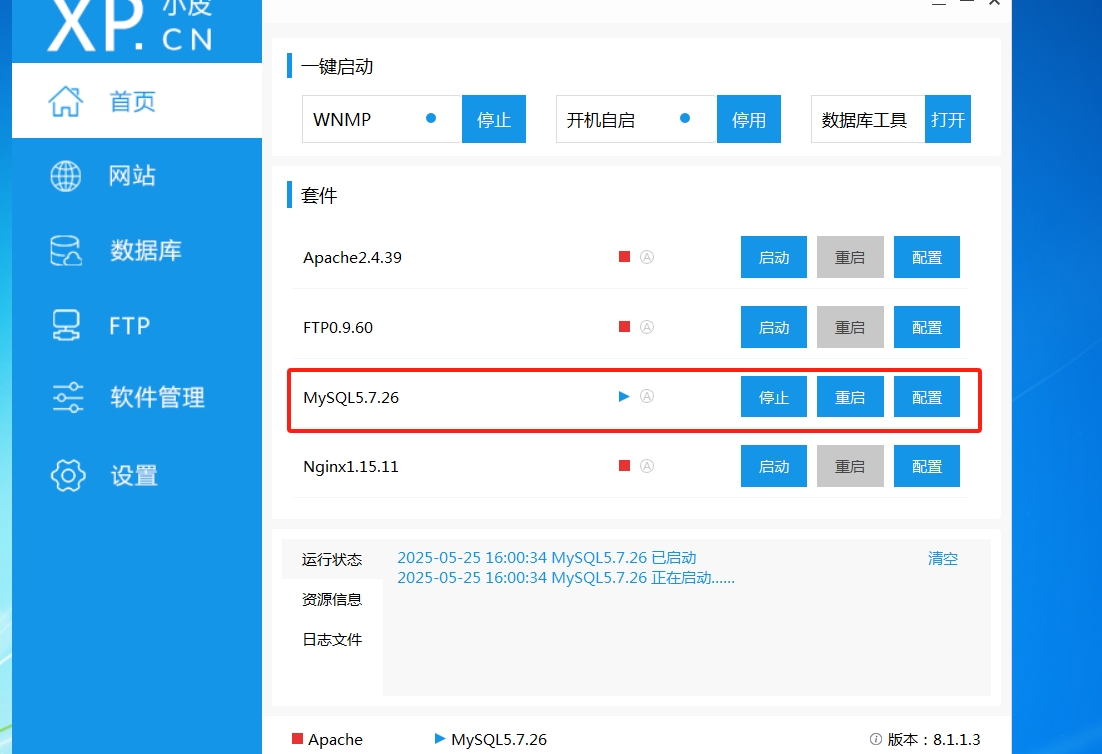1102x754 pixels.
Task: Disable 开机自启 with 停用 button
Action: click(x=748, y=119)
